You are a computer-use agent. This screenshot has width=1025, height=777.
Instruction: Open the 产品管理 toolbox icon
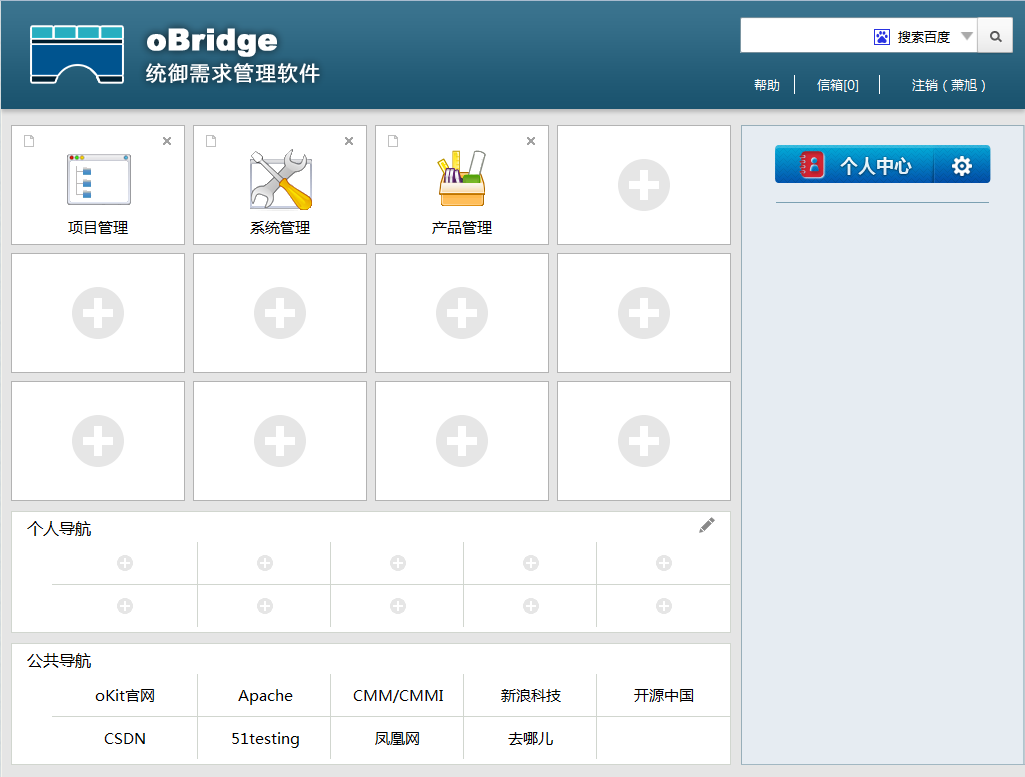tap(462, 178)
